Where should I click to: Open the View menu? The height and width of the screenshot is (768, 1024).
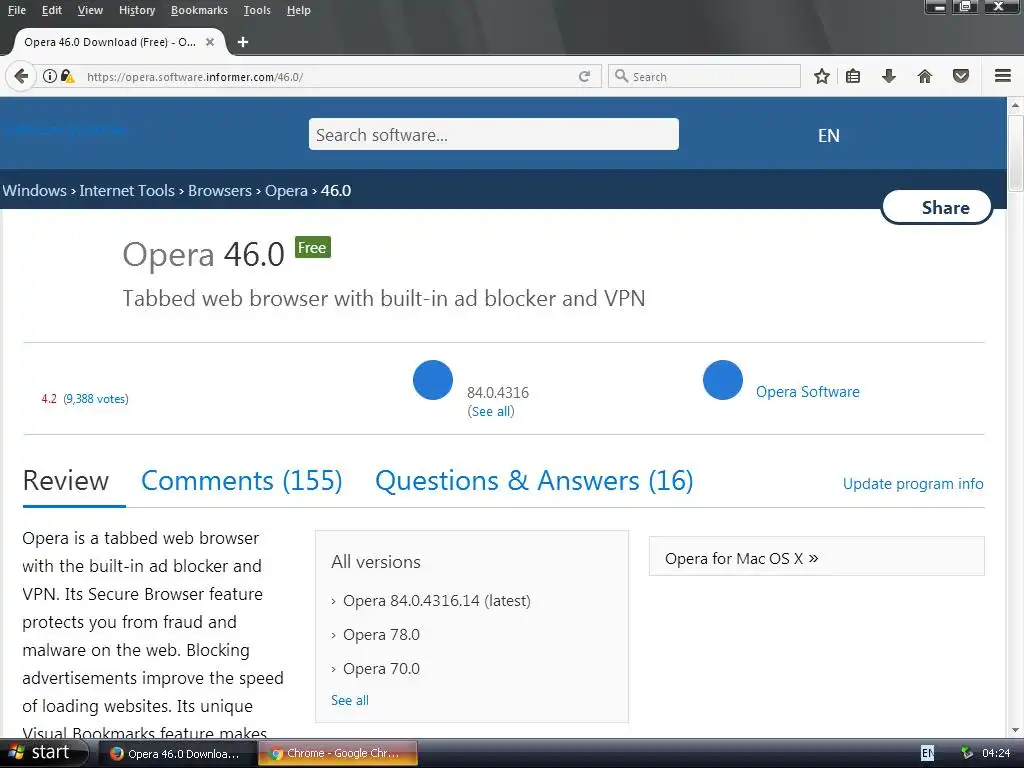point(90,10)
